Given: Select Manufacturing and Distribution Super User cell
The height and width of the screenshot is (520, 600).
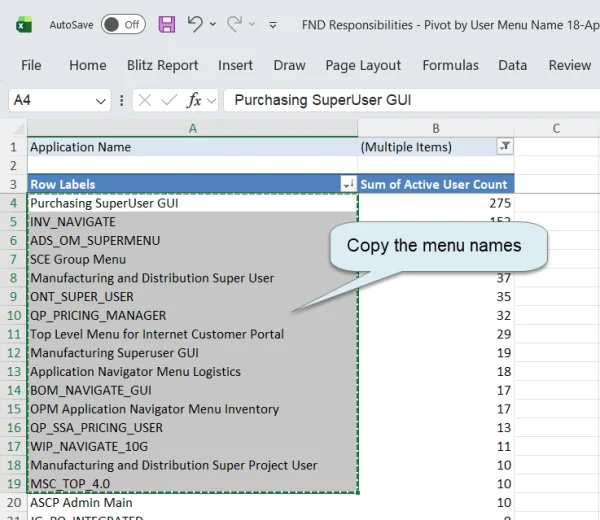Looking at the screenshot, I should click(x=192, y=278).
